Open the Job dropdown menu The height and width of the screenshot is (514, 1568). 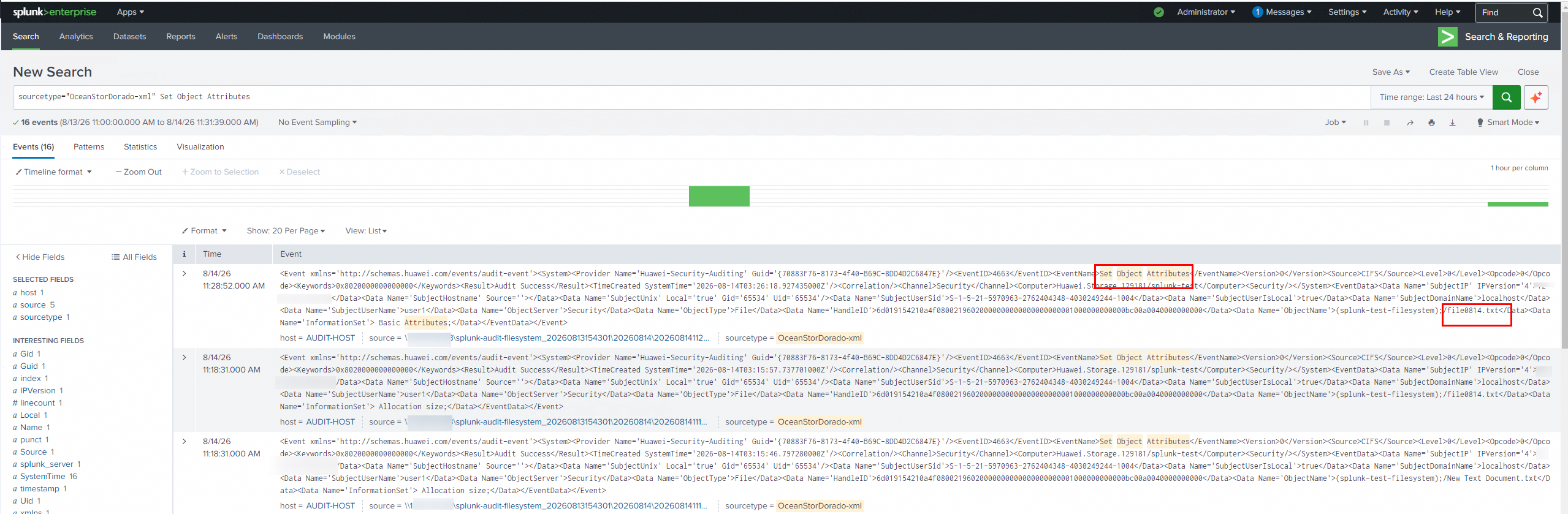pos(1335,123)
